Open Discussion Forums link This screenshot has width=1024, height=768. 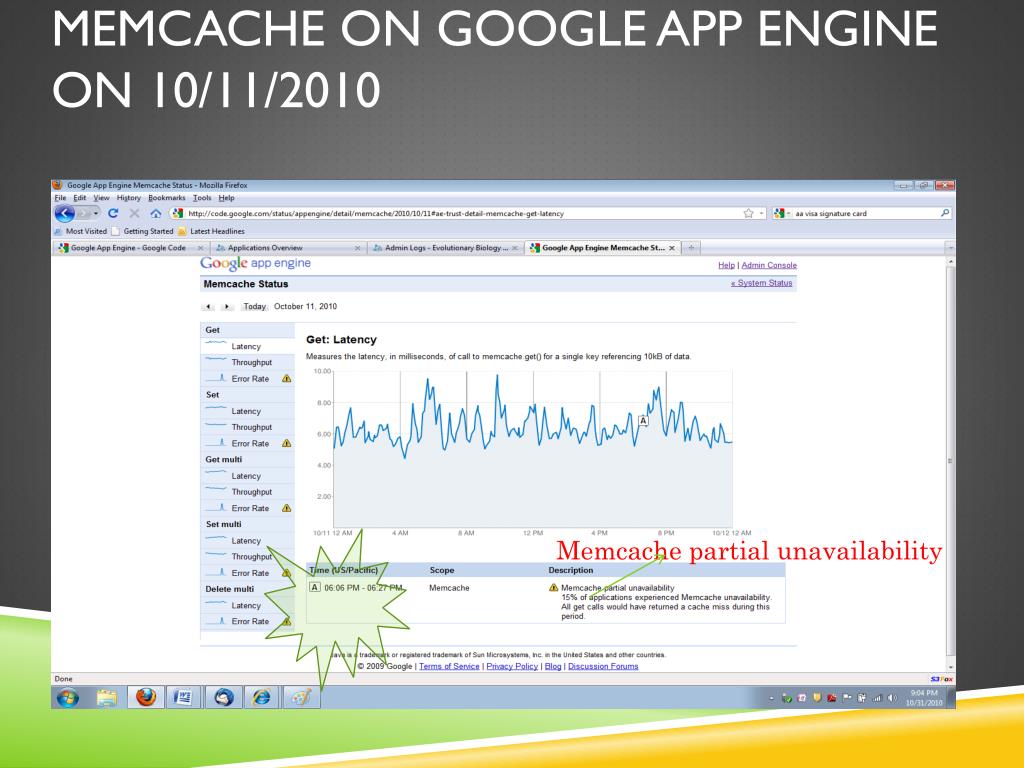pyautogui.click(x=603, y=666)
